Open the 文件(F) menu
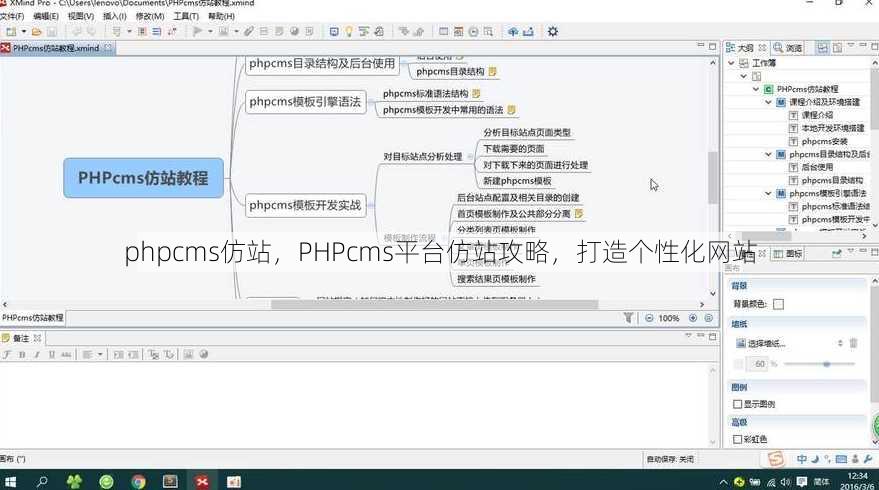879x490 pixels. [x=12, y=16]
